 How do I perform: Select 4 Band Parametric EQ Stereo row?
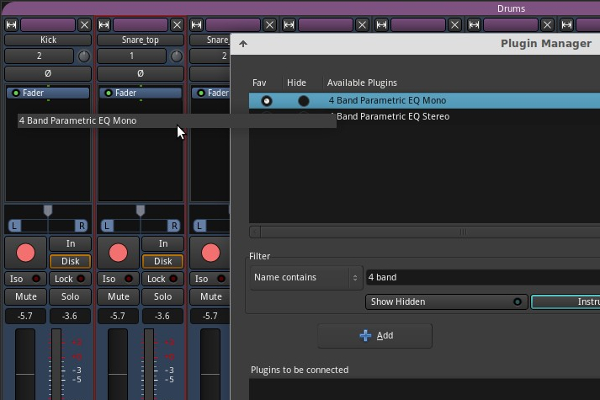point(424,117)
